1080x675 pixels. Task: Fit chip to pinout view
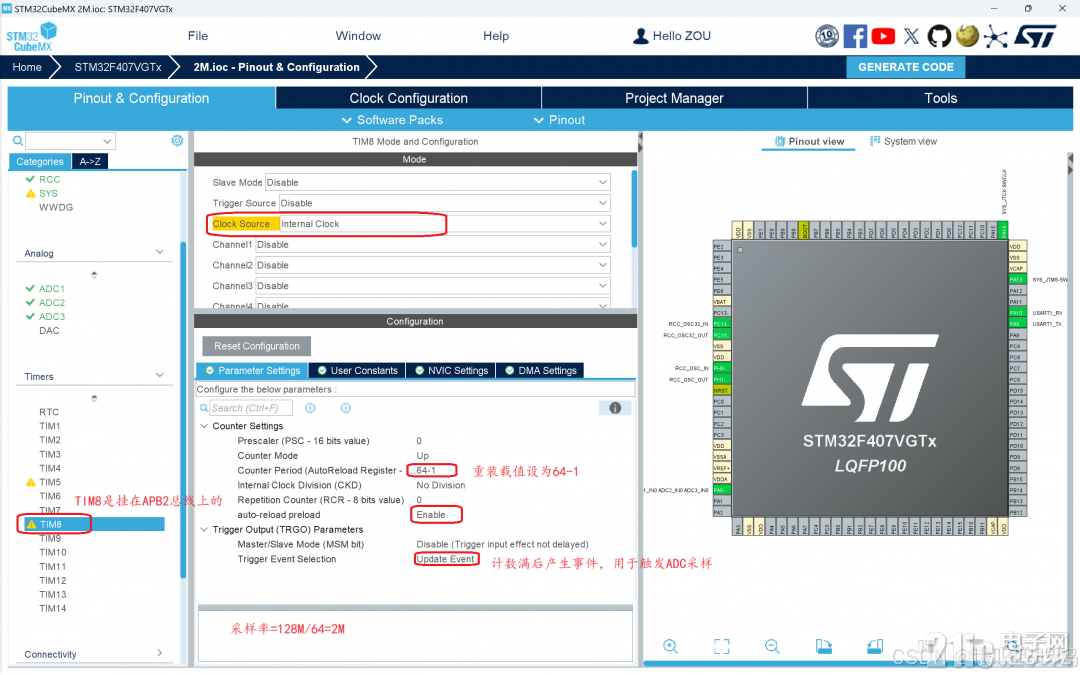721,646
